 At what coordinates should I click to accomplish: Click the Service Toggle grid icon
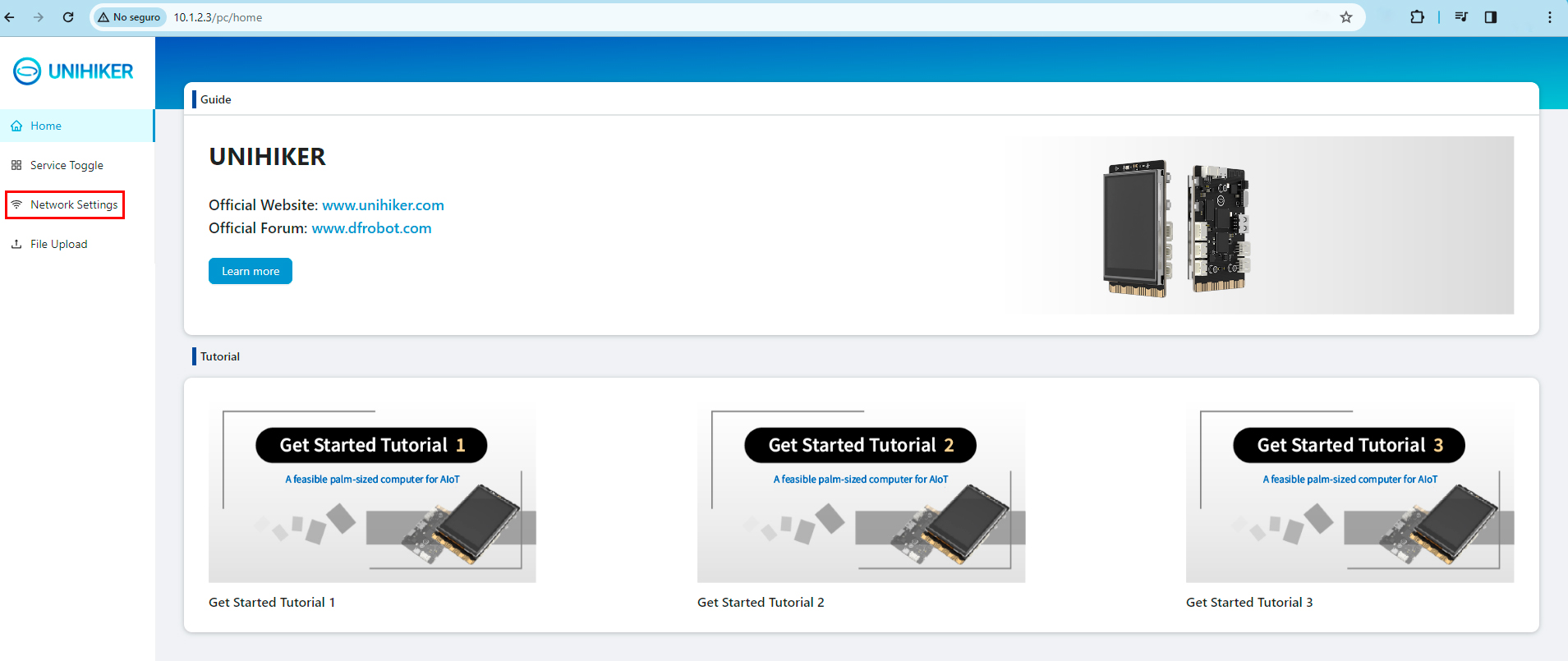click(16, 165)
